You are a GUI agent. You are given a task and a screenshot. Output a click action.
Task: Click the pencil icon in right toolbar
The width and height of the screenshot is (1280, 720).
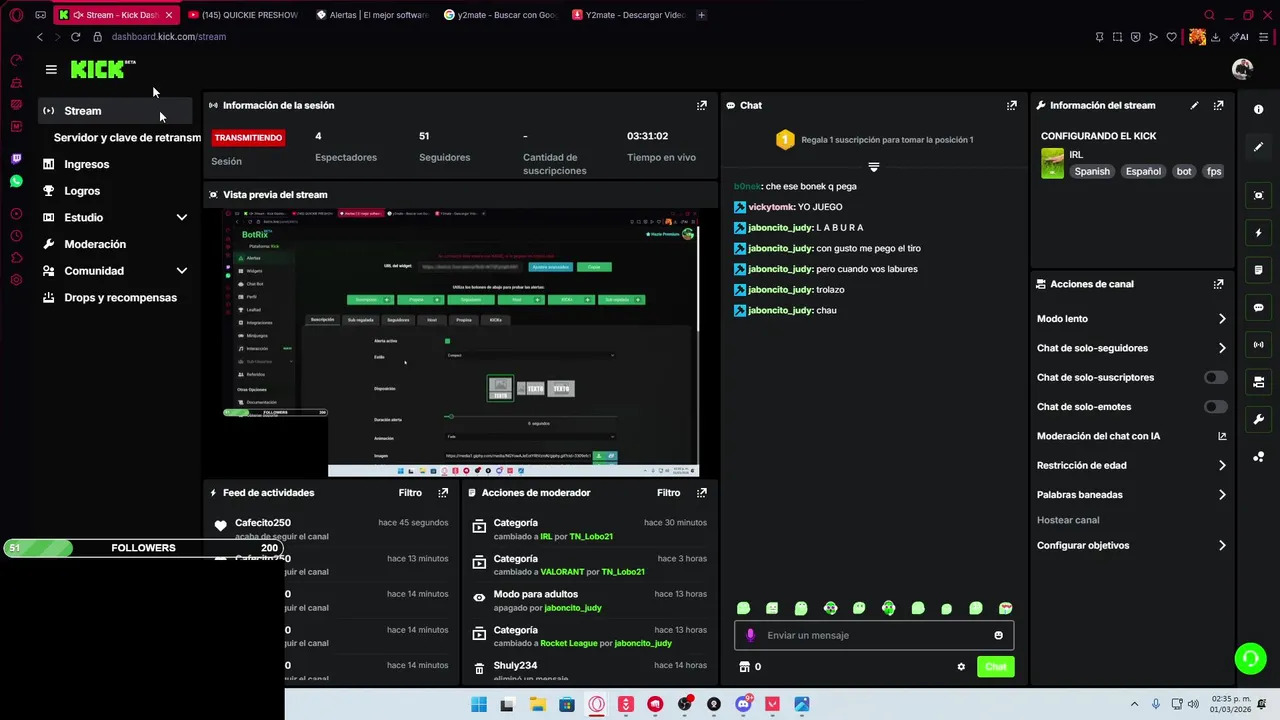click(1259, 147)
